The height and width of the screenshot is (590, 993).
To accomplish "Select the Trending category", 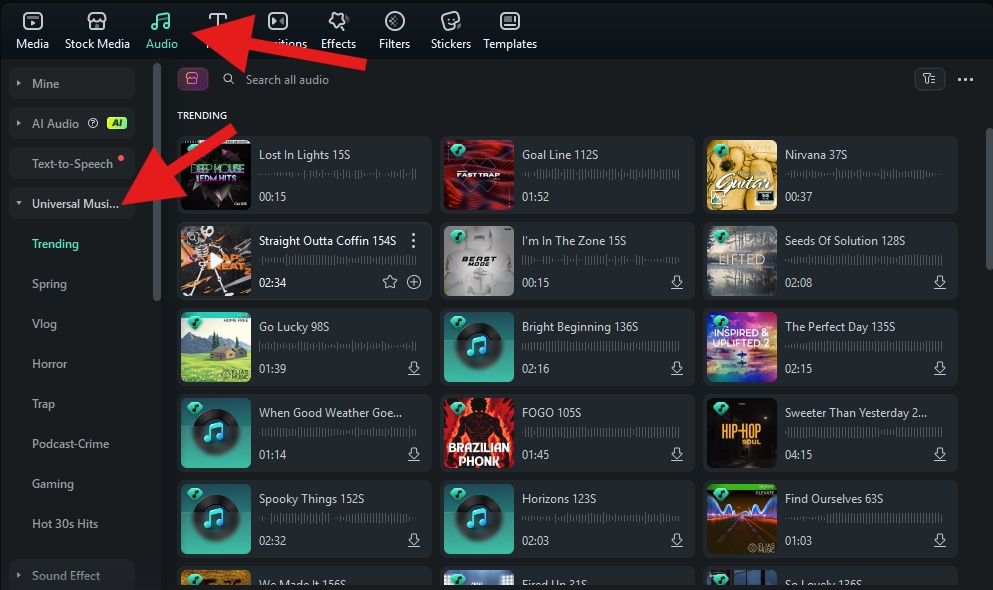I will pyautogui.click(x=55, y=244).
